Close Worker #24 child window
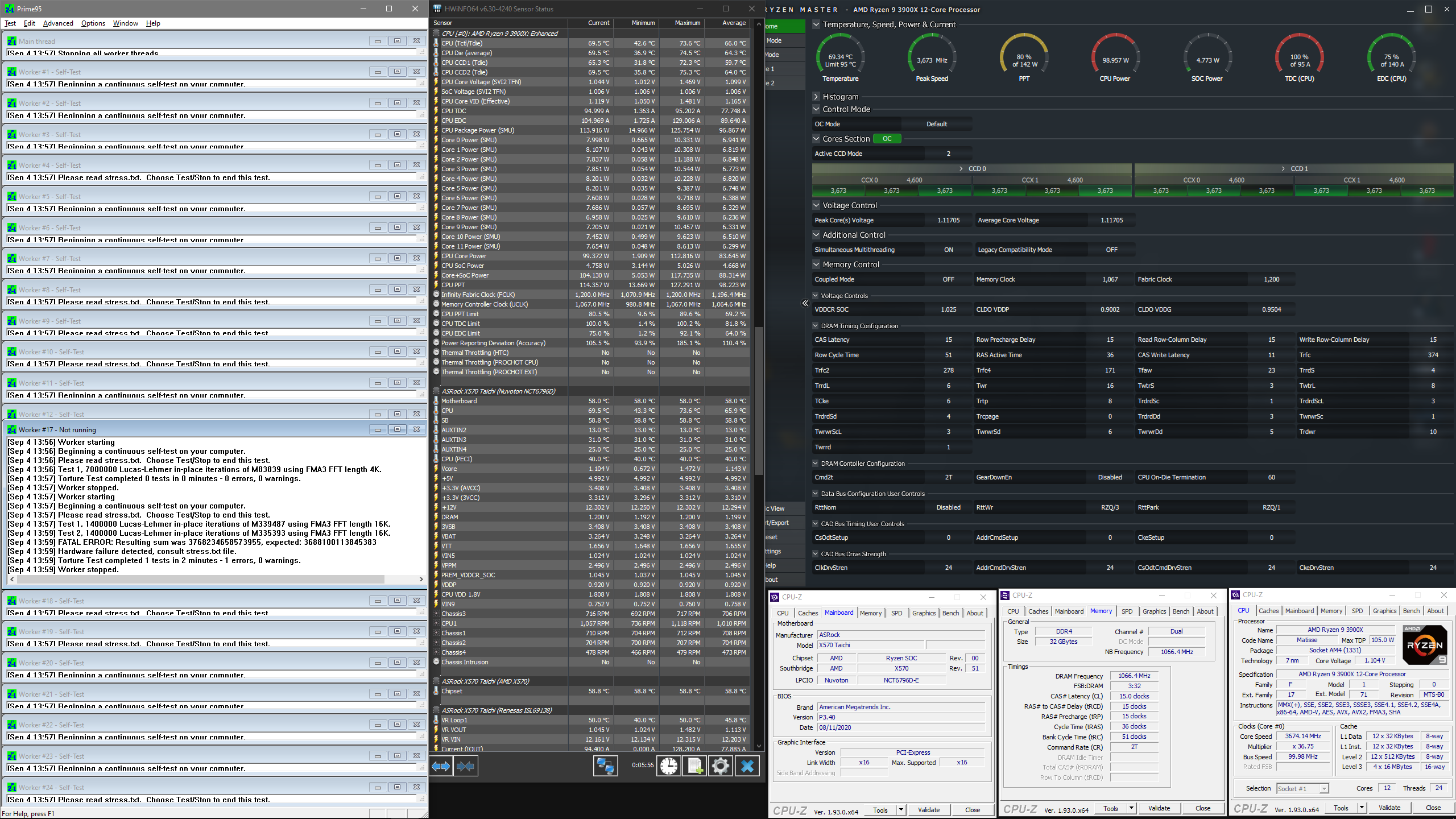This screenshot has height=819, width=1456. tap(416, 787)
